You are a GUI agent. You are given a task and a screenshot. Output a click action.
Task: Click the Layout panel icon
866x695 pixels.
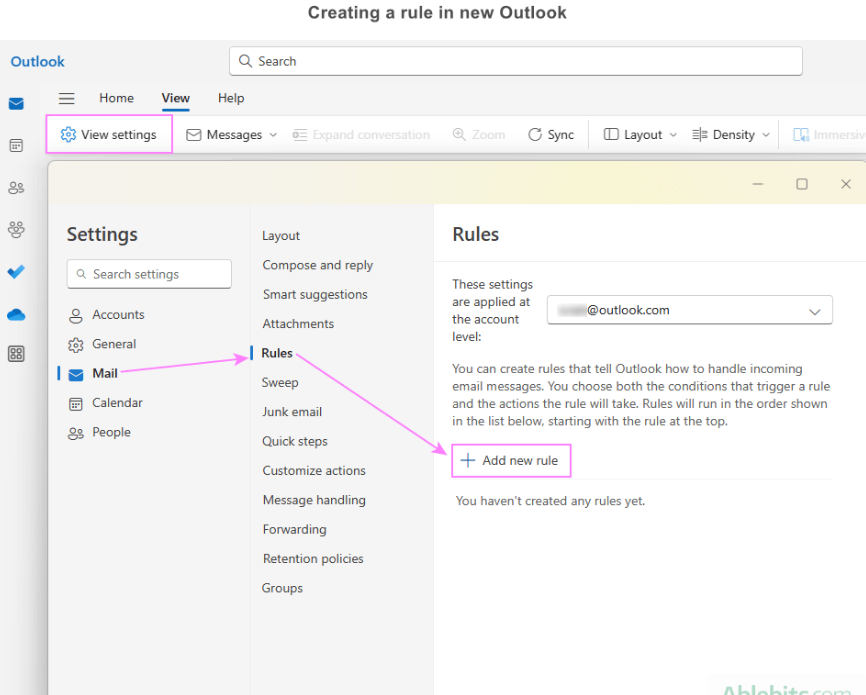[x=611, y=134]
